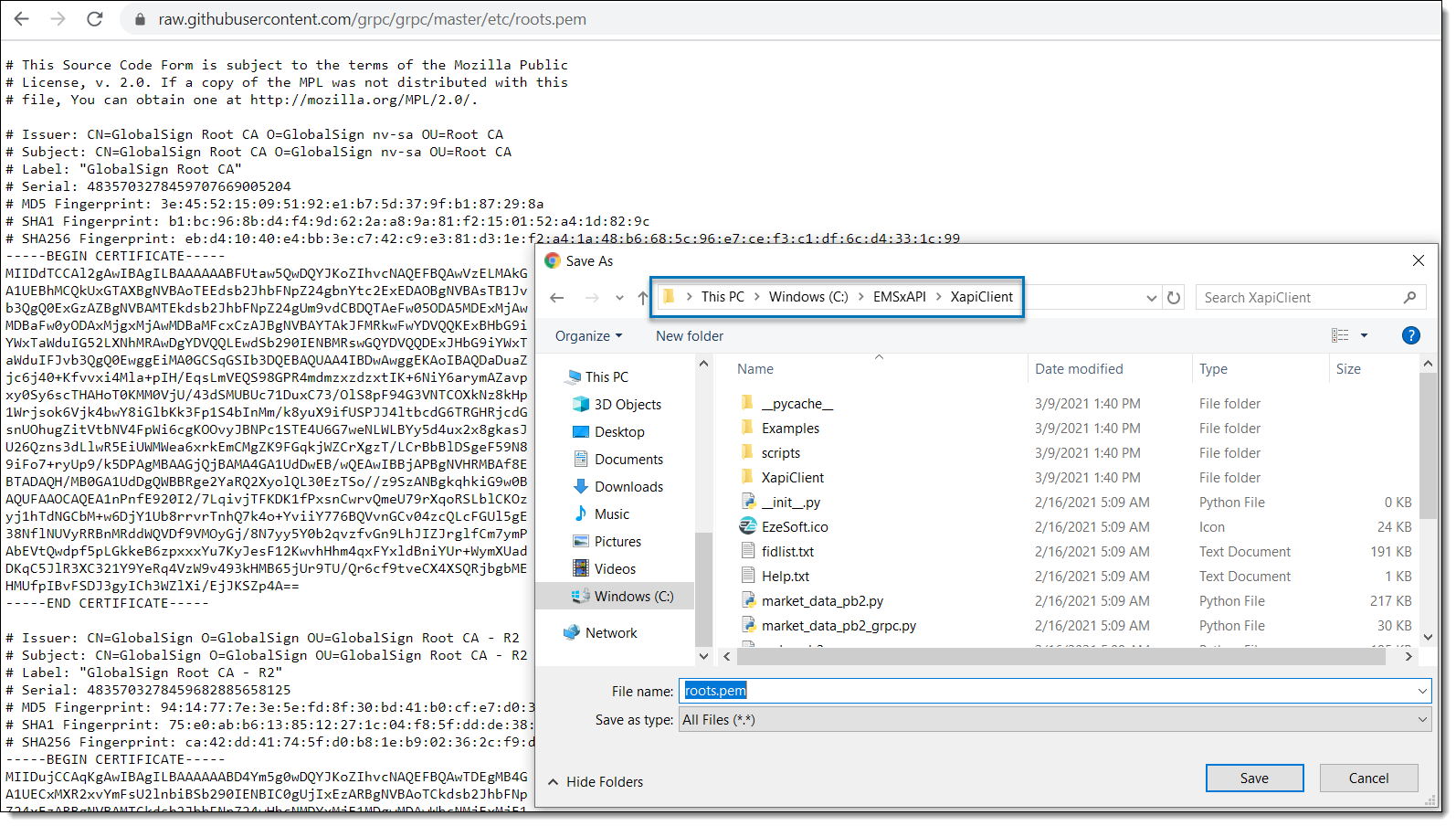
Task: Click the Cancel button
Action: 1368,778
